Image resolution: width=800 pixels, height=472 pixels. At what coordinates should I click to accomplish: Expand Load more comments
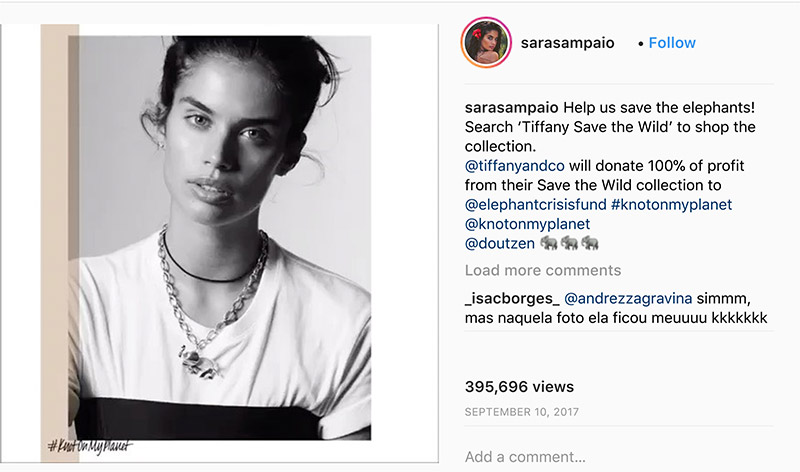coord(542,270)
